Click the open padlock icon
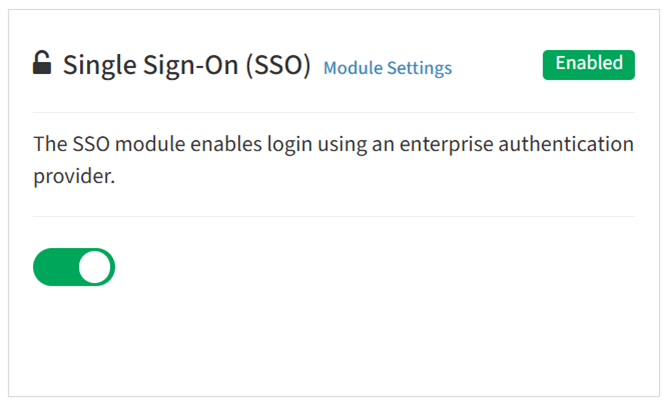This screenshot has height=407, width=667. [x=42, y=63]
